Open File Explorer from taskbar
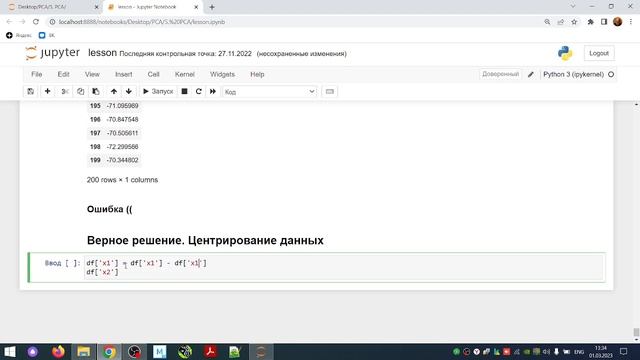640x360 pixels. pos(84,351)
